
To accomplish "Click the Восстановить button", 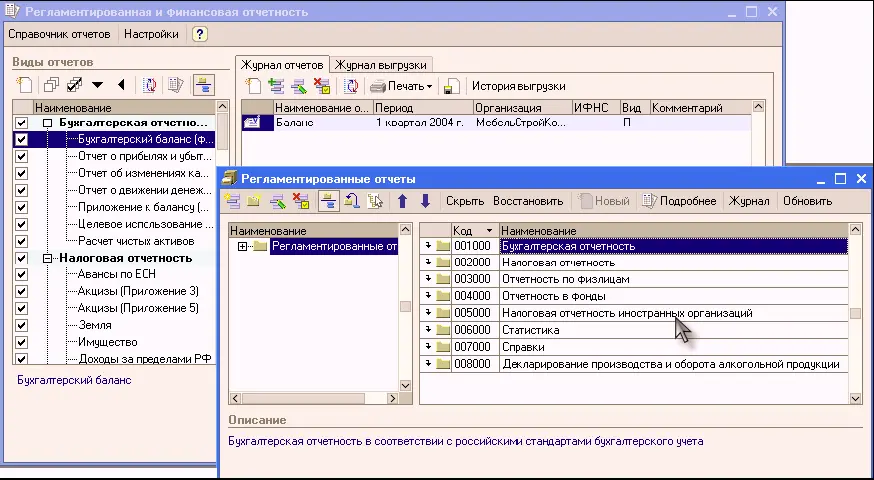I will [x=528, y=201].
